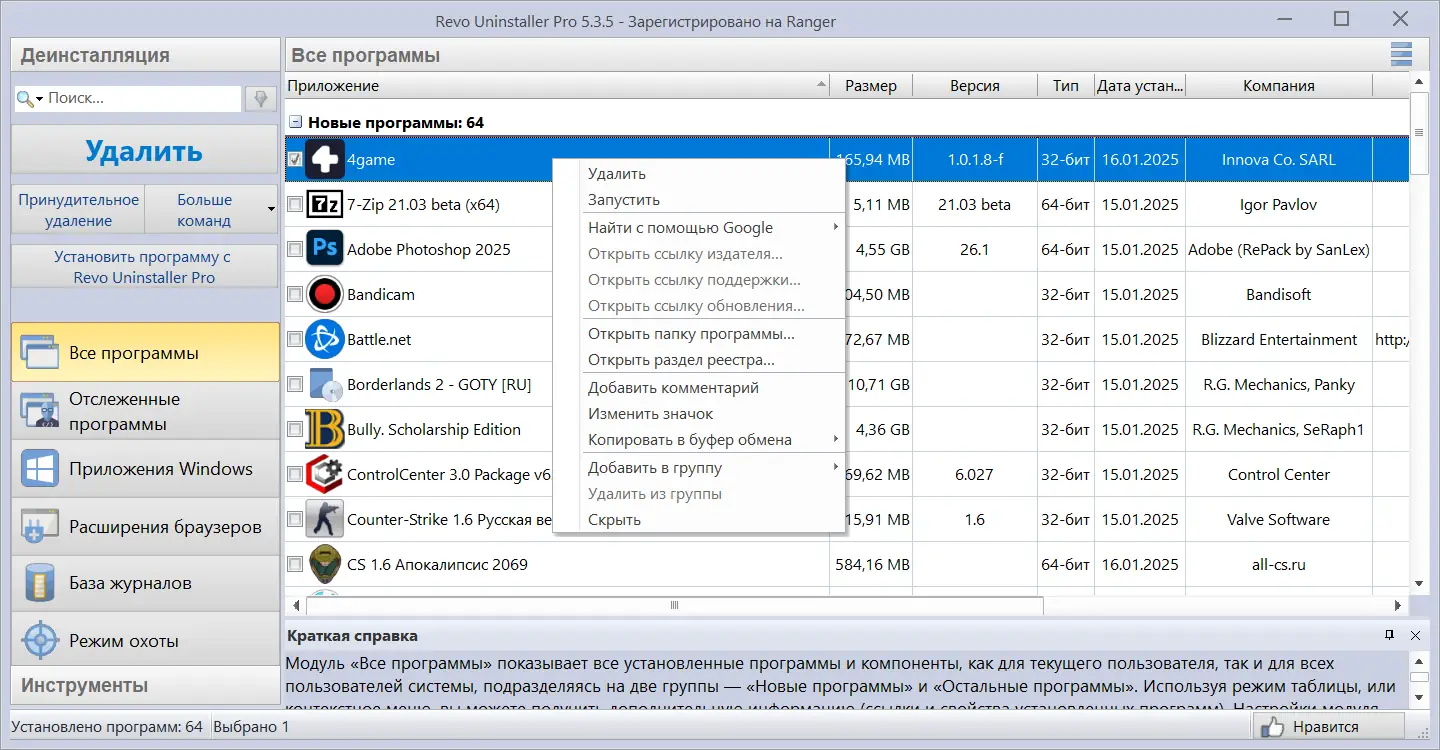Viewport: 1440px width, 750px height.
Task: Open the search options dropdown arrow
Action: (x=40, y=98)
